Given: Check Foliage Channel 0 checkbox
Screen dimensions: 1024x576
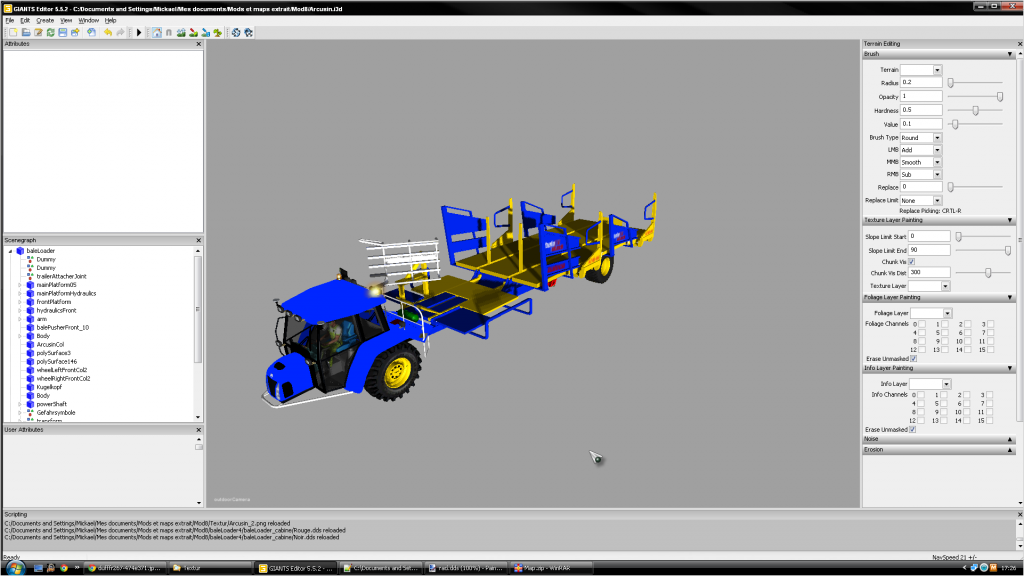Looking at the screenshot, I should pyautogui.click(x=921, y=324).
